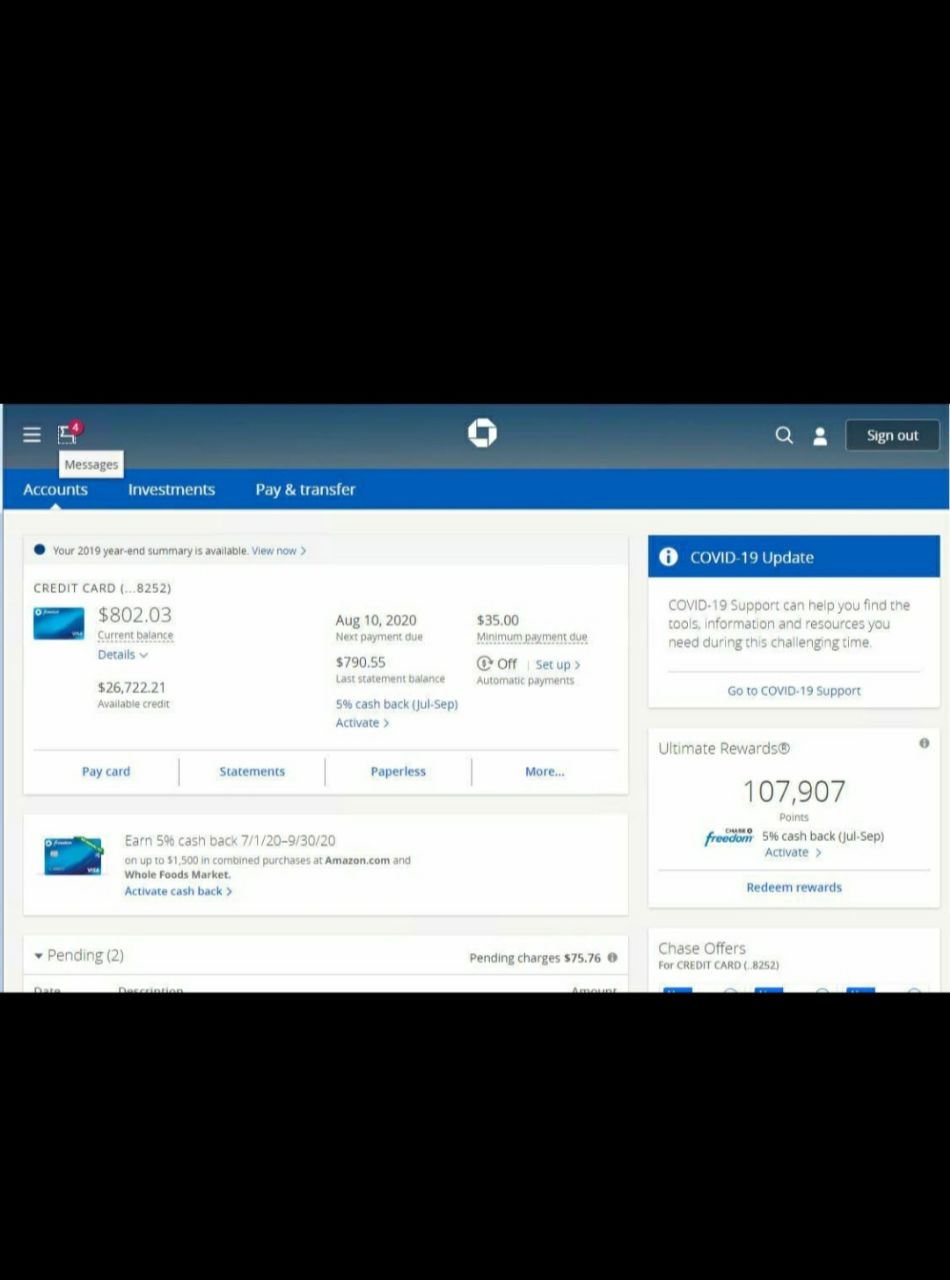Click the Redeem rewards link
The height and width of the screenshot is (1280, 950).
(794, 887)
